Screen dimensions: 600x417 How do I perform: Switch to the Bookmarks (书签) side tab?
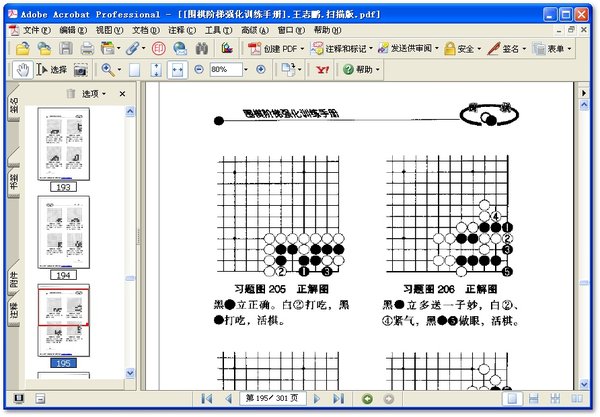click(x=14, y=181)
